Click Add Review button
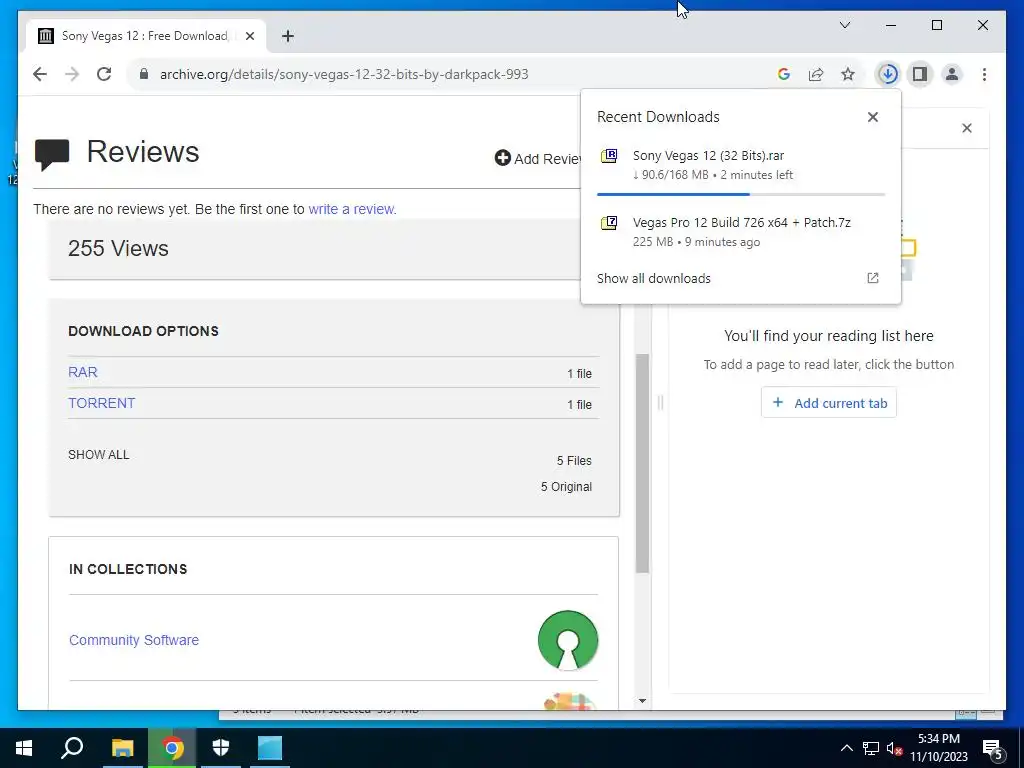 [x=537, y=159]
